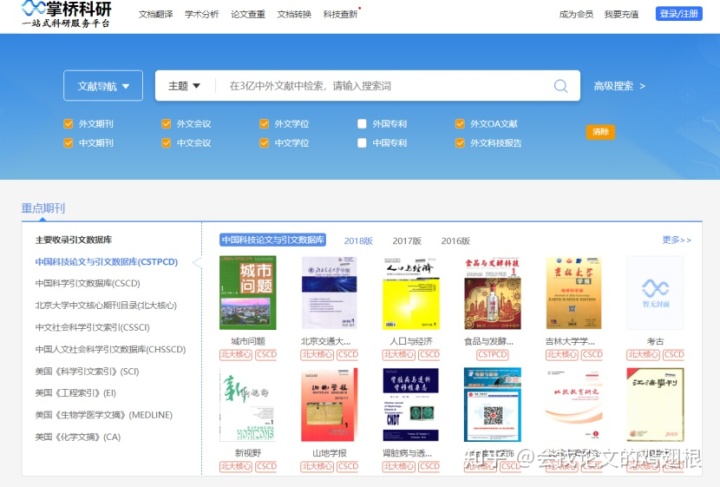
Task: Click the 新视野 journal title text
Action: click(x=248, y=453)
